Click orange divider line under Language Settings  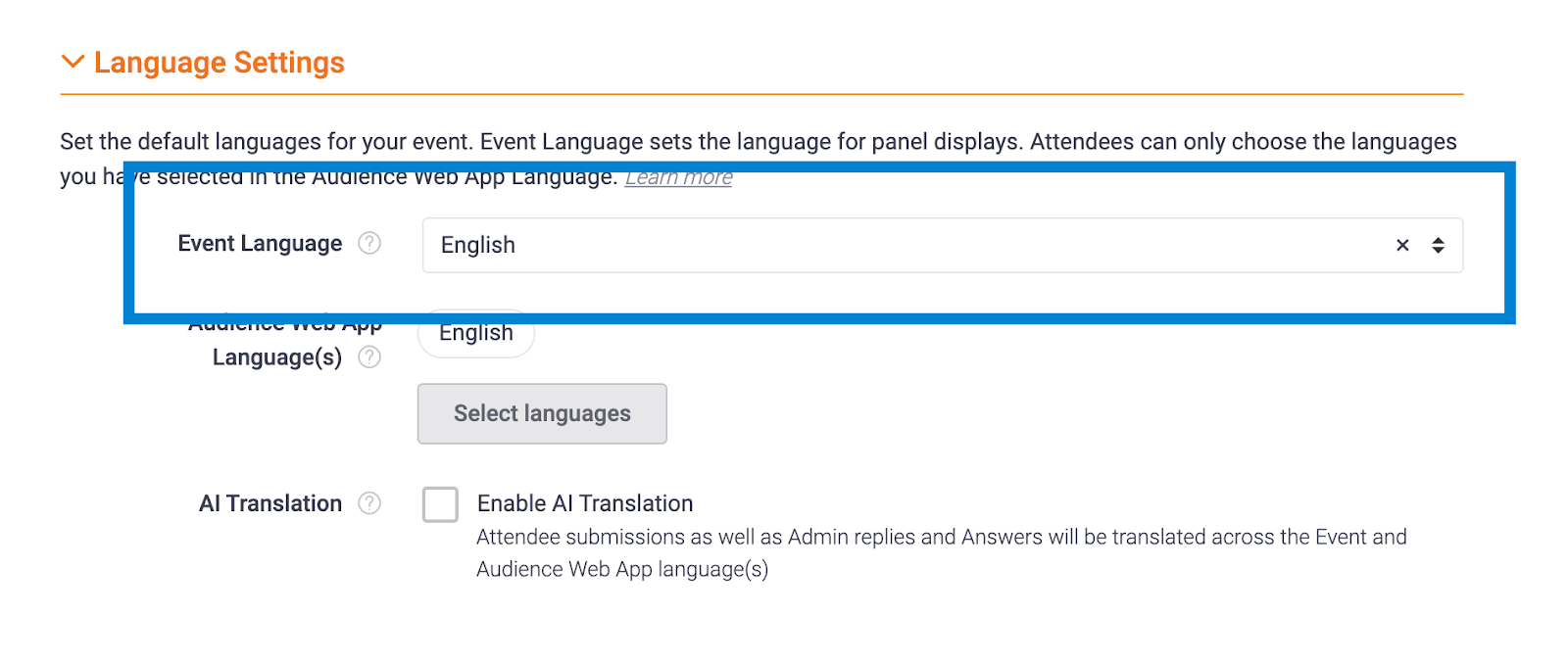[761, 94]
